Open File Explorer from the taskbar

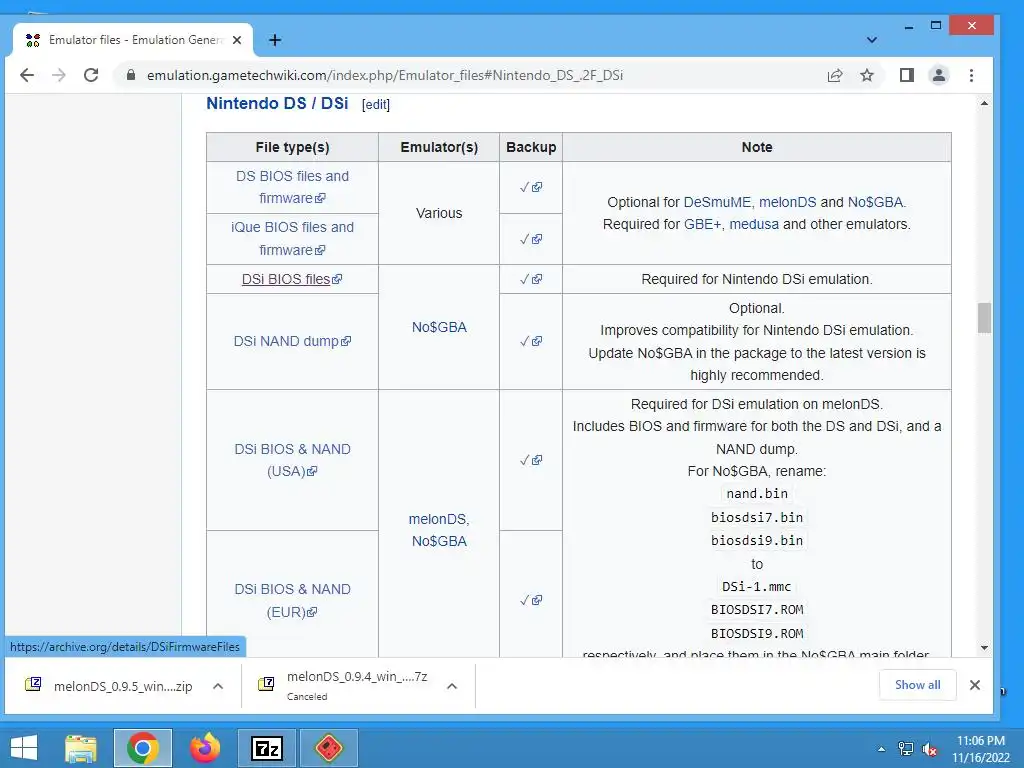tap(81, 748)
